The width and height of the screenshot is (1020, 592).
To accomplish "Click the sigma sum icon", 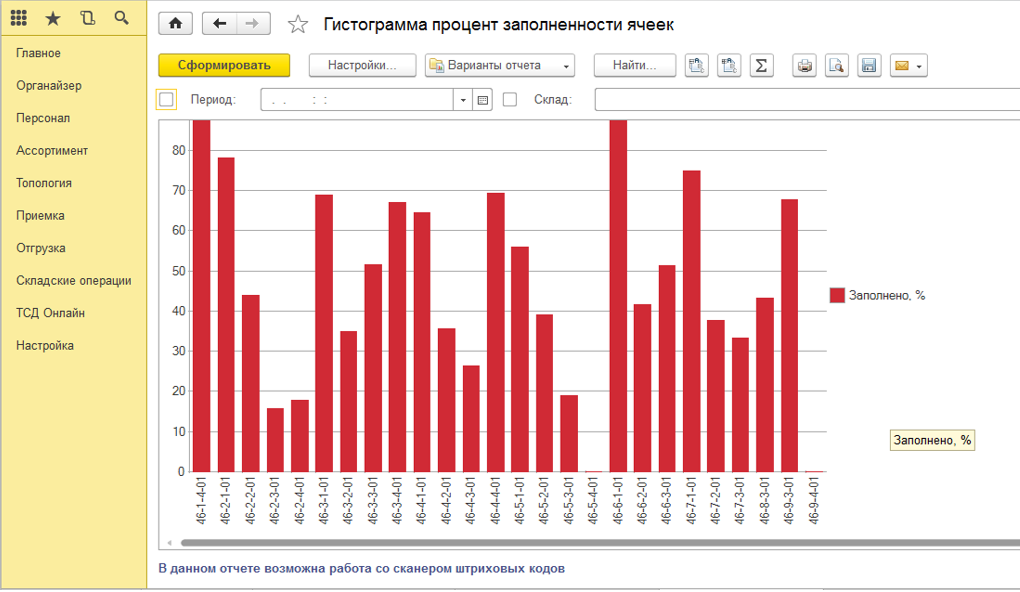I will [761, 66].
